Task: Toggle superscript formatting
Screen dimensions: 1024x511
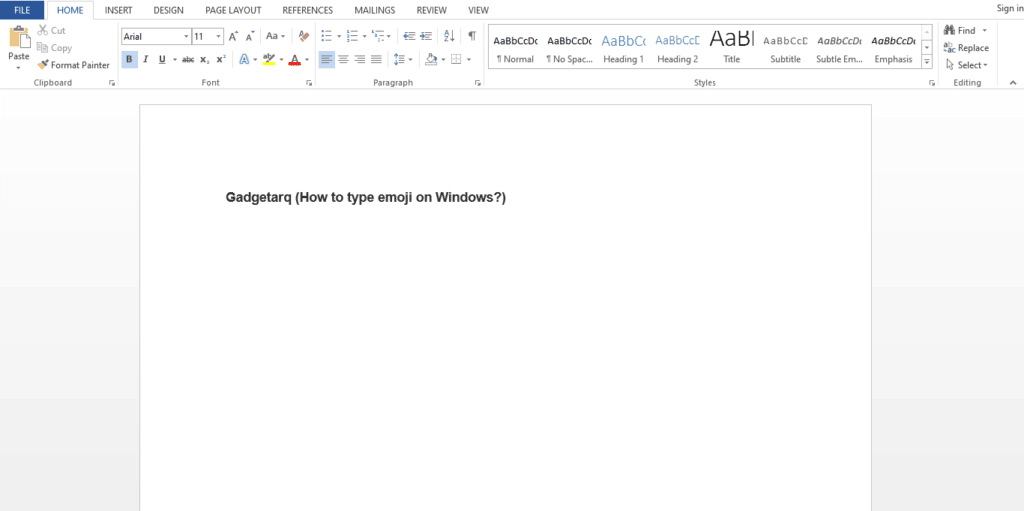Action: (x=221, y=59)
